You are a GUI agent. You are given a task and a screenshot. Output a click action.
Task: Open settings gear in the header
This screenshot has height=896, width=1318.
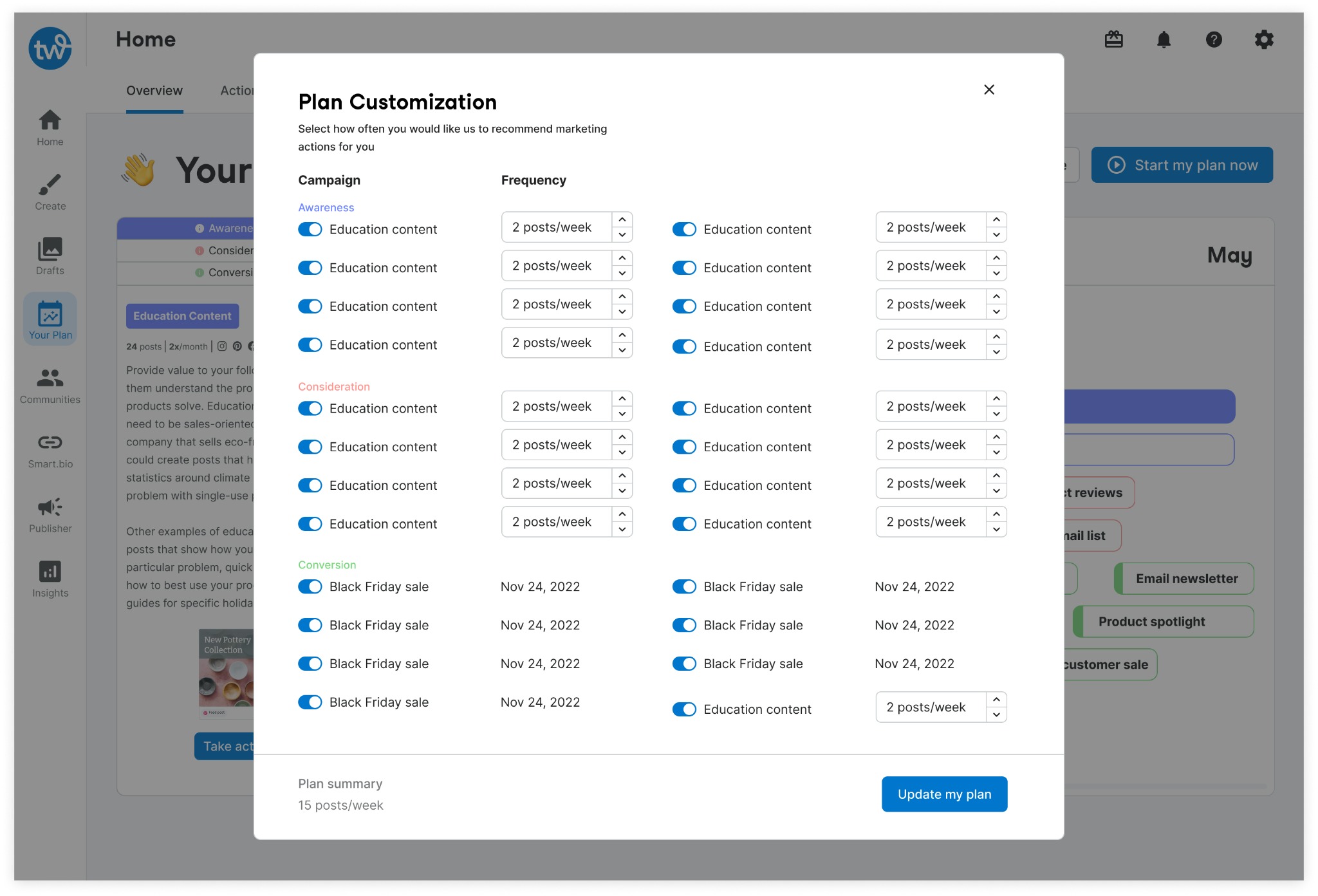point(1264,40)
